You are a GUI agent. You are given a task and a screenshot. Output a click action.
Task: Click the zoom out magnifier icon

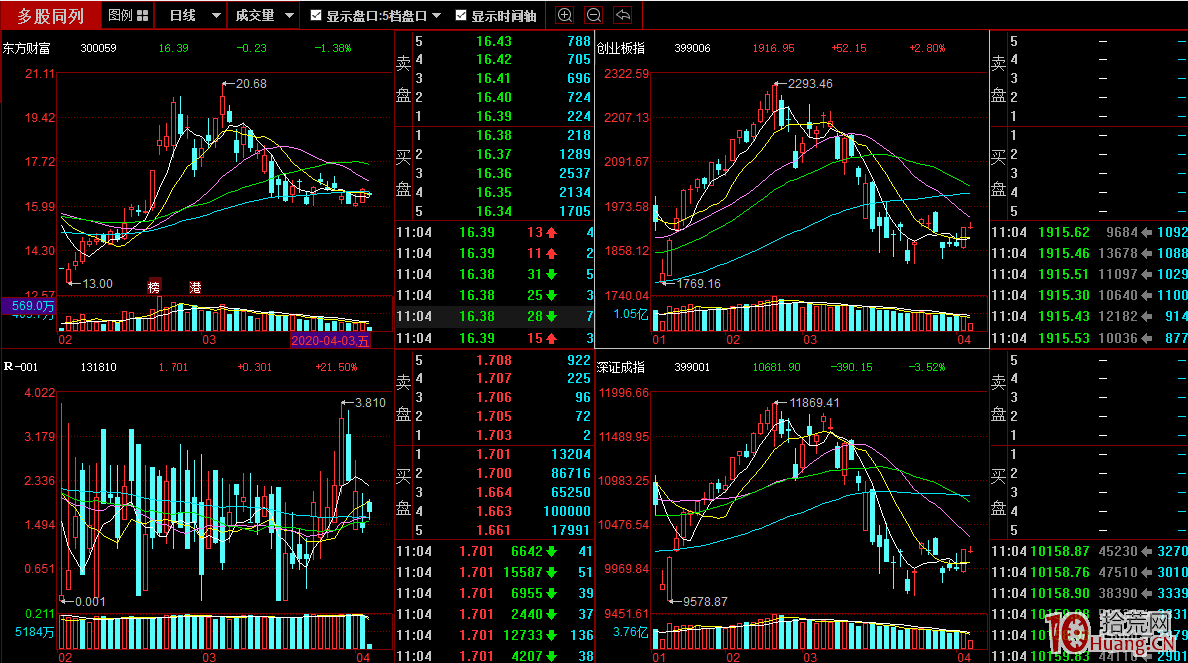click(594, 15)
